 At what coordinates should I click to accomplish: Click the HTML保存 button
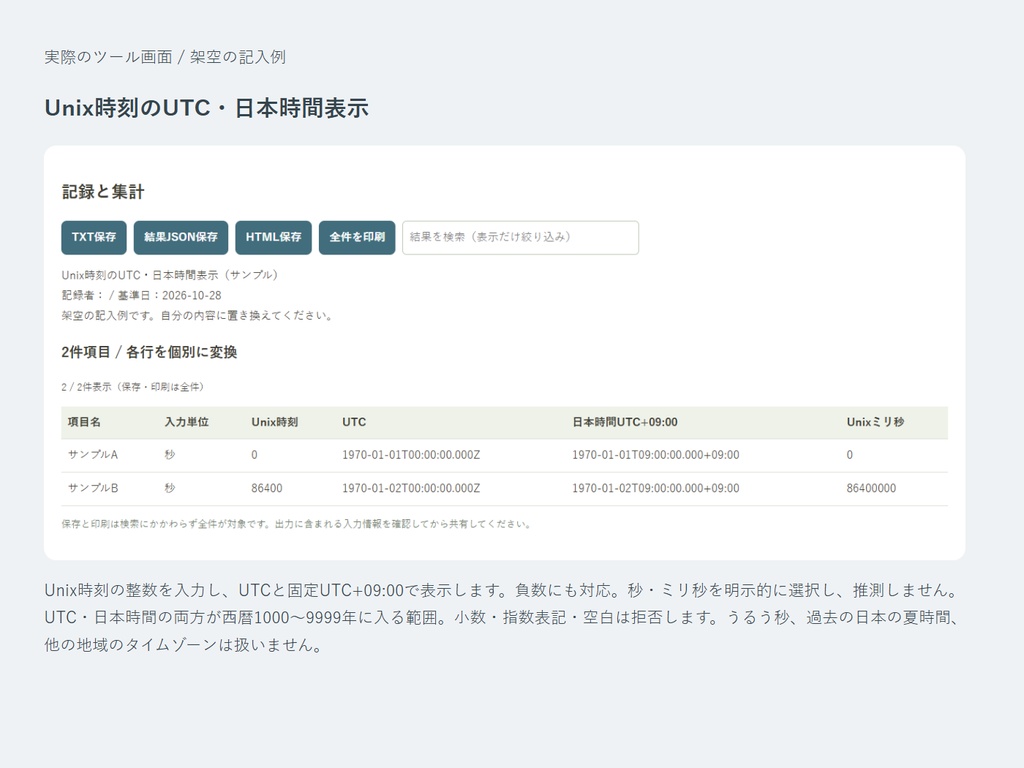(274, 238)
